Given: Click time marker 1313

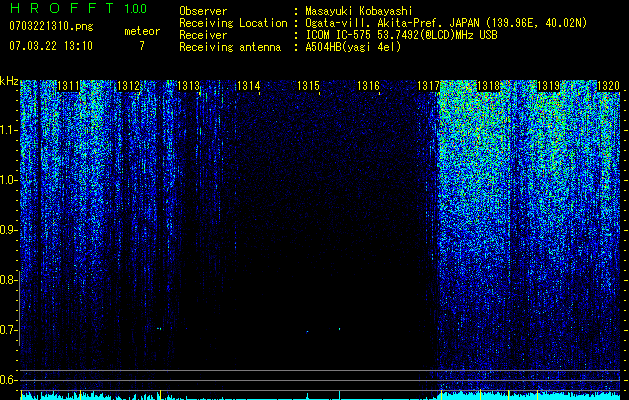Looking at the screenshot, I should [x=189, y=86].
